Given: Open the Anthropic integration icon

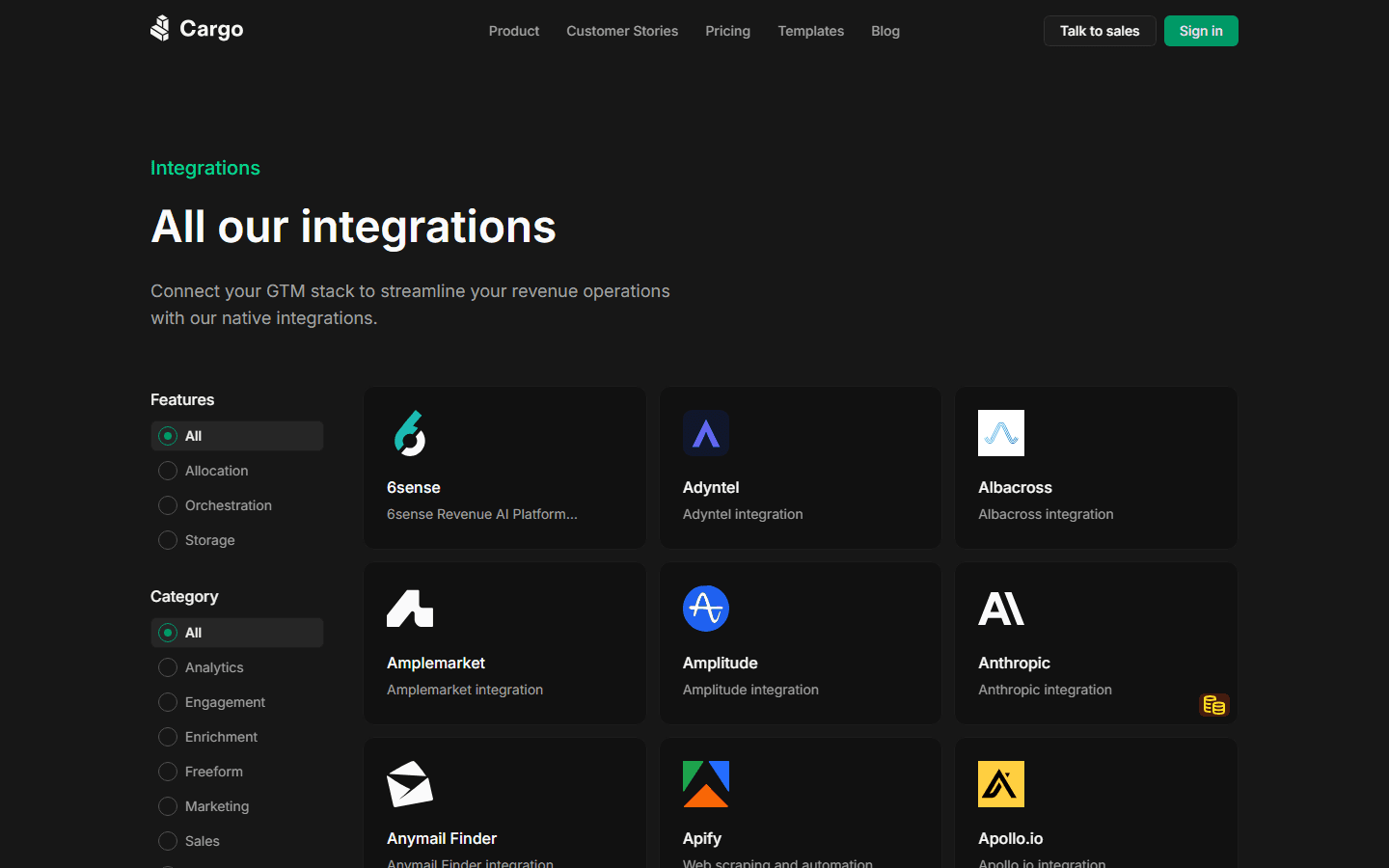Looking at the screenshot, I should pos(1000,609).
